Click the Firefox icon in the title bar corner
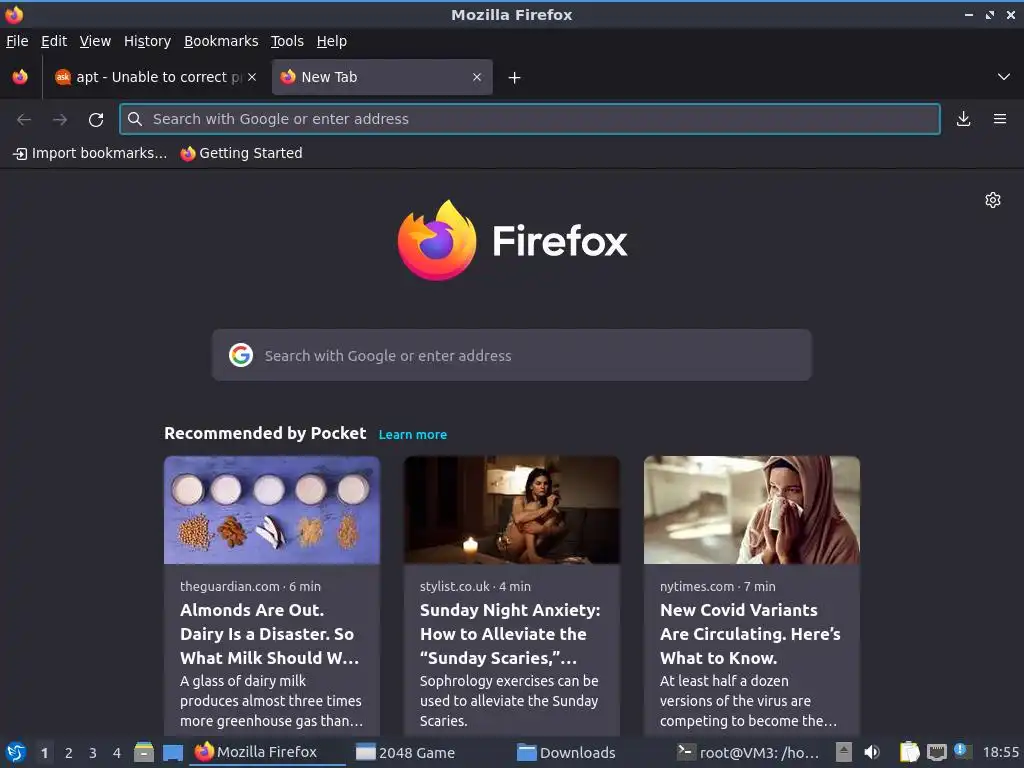This screenshot has height=768, width=1024. (14, 14)
